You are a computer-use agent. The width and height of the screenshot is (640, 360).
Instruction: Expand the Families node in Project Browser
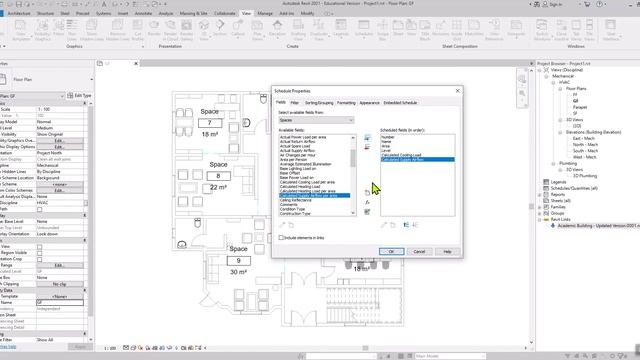tap(540, 207)
